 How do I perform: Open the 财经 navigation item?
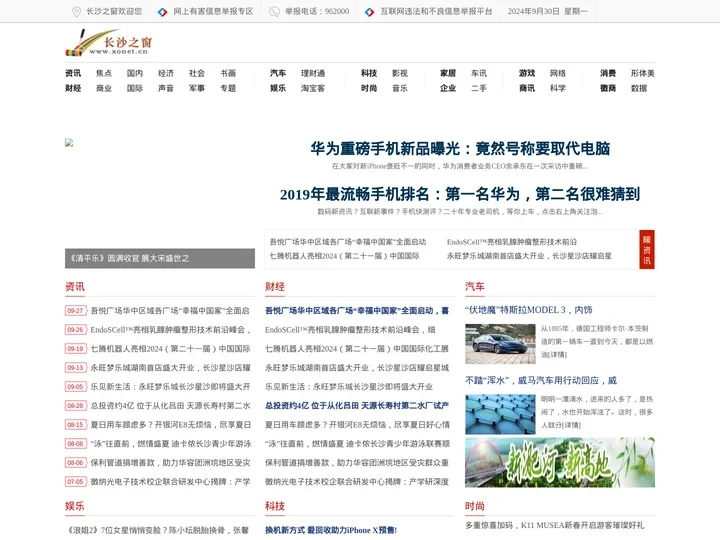coord(73,88)
